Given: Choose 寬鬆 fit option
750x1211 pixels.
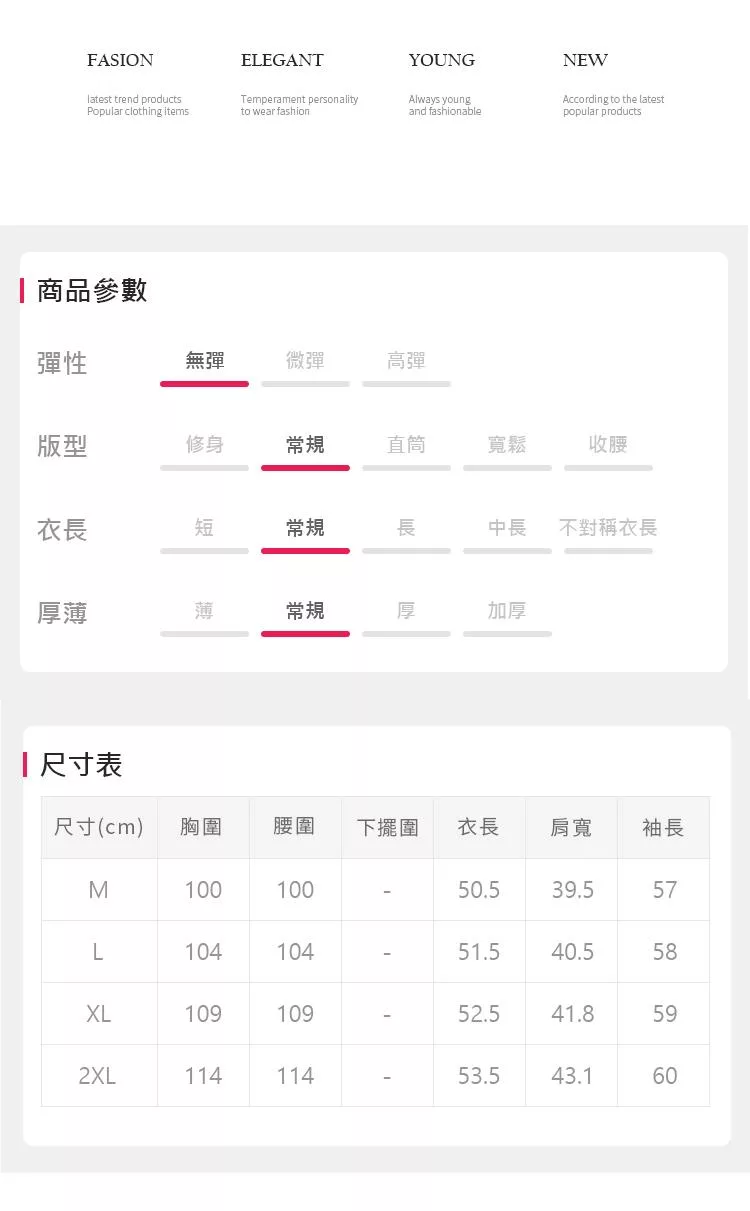Looking at the screenshot, I should [x=507, y=445].
